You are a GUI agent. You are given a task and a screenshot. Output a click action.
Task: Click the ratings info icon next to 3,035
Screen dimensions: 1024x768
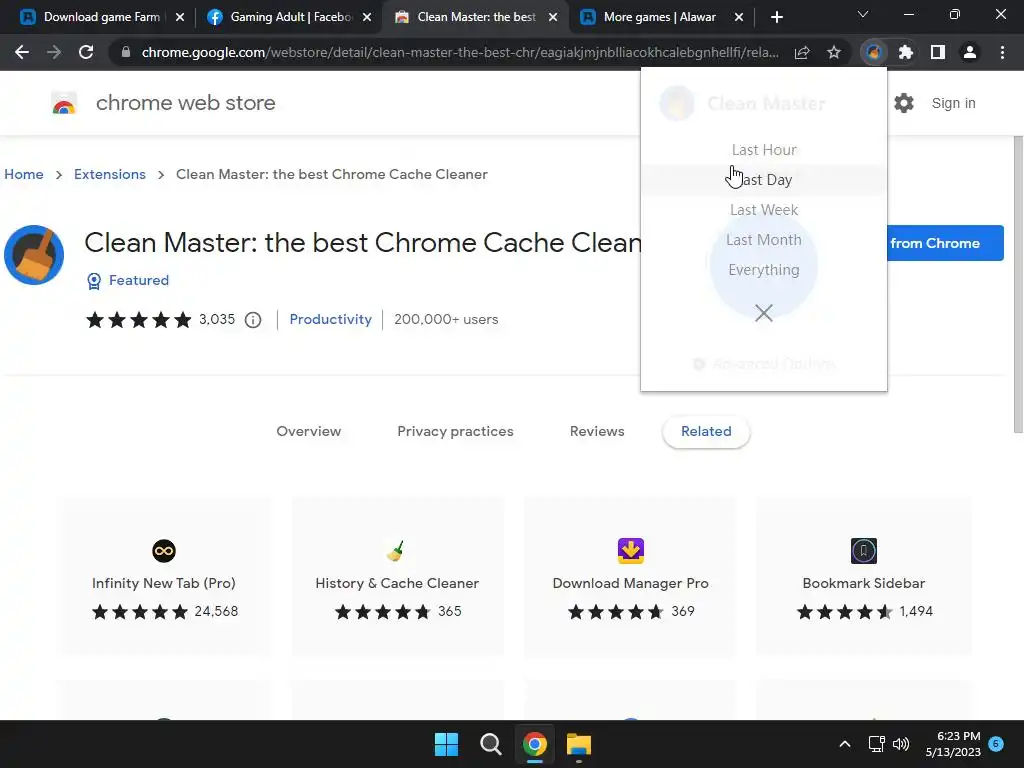(x=253, y=319)
